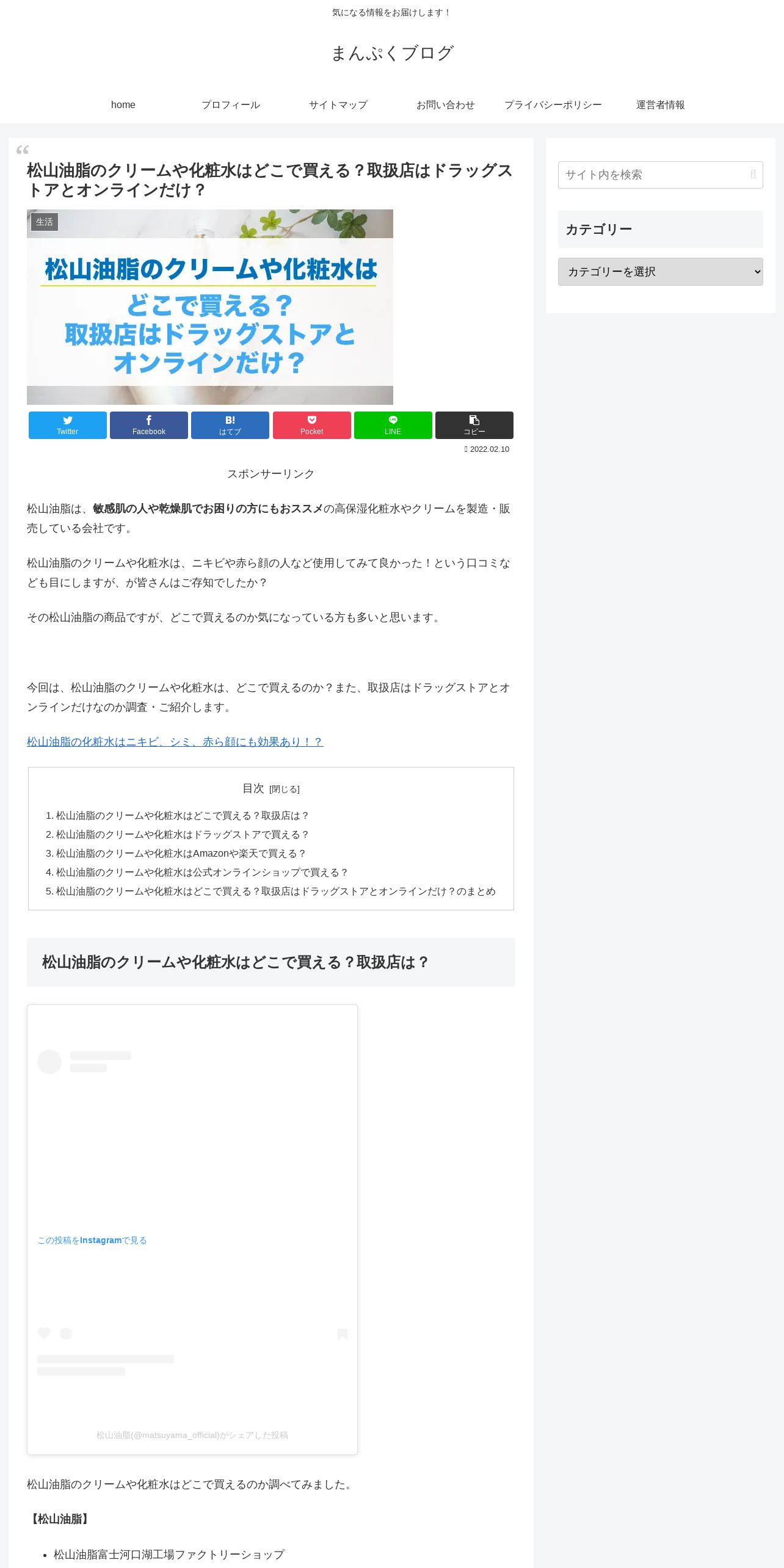Open link about 化粧水 effects on ニキビ、シミ、赤ら顔
784x1568 pixels.
(175, 742)
